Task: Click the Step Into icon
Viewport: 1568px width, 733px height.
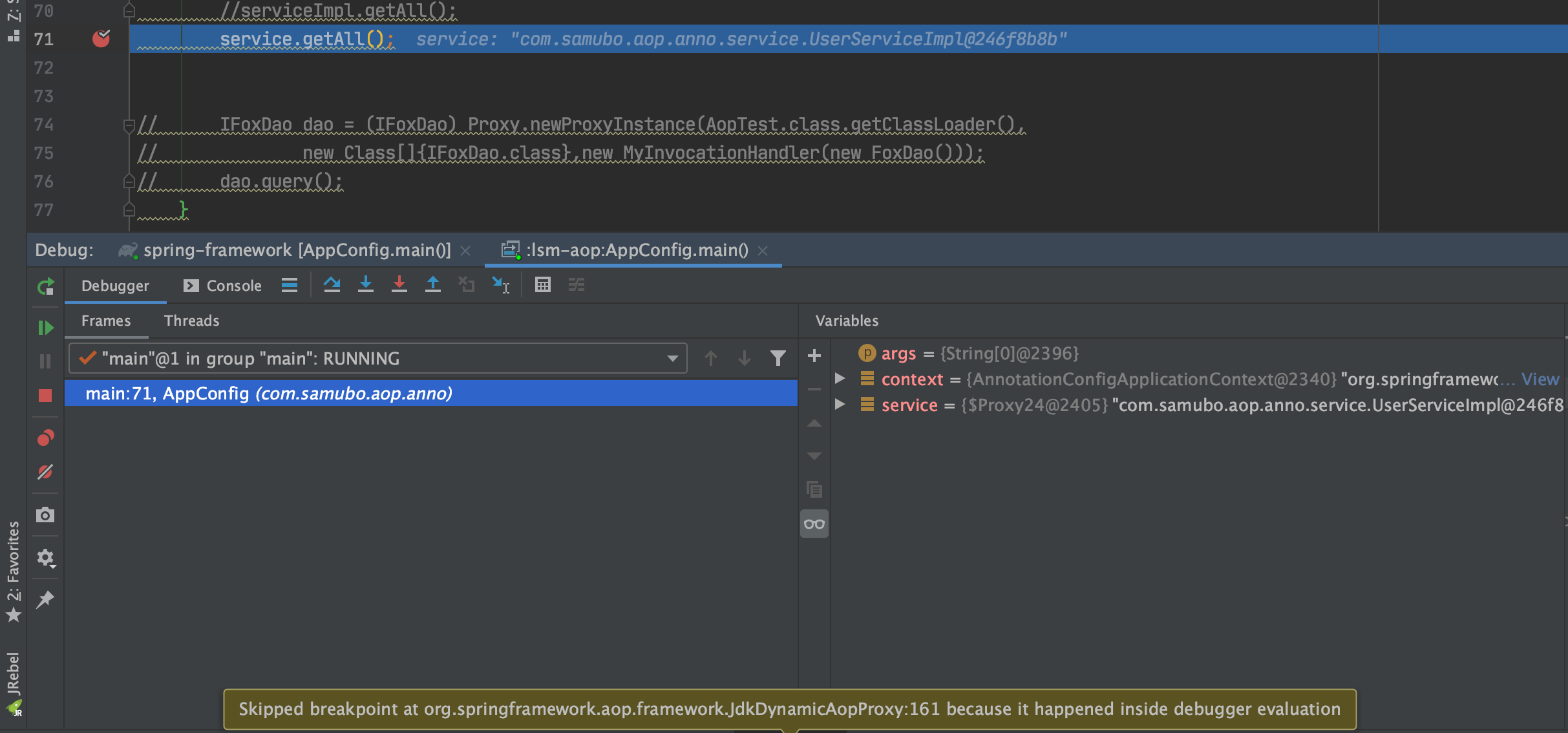Action: (366, 284)
